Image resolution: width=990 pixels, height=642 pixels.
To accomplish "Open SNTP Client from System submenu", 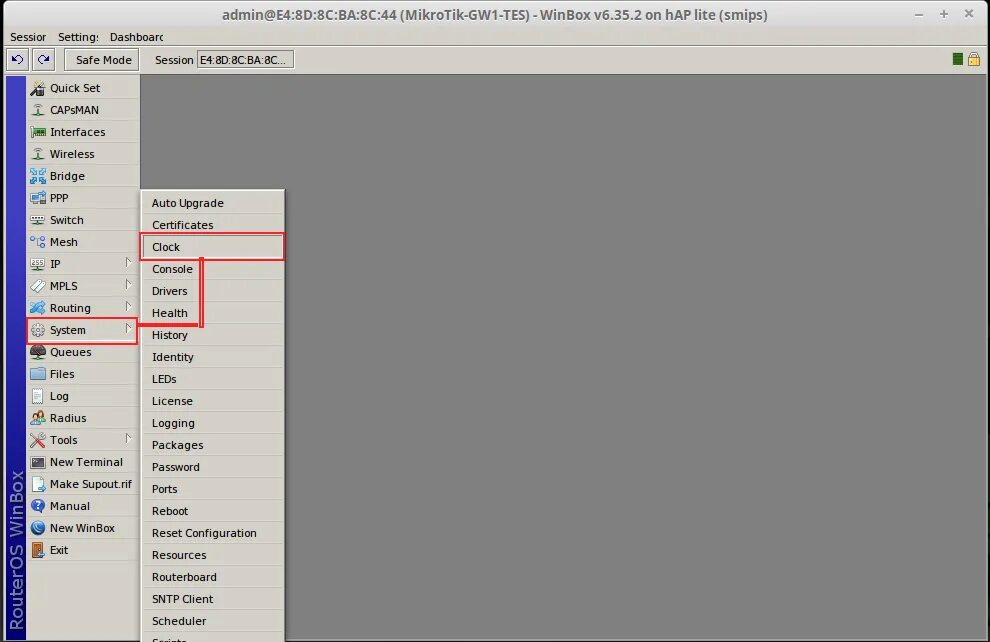I will (x=213, y=599).
